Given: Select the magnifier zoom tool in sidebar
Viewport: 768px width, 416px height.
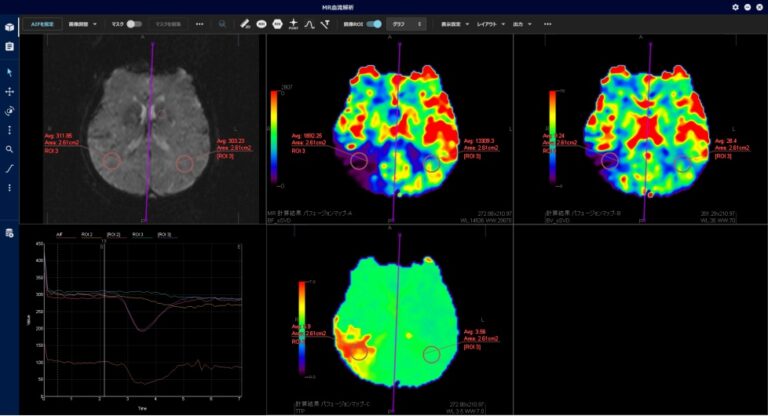Looking at the screenshot, I should [9, 149].
